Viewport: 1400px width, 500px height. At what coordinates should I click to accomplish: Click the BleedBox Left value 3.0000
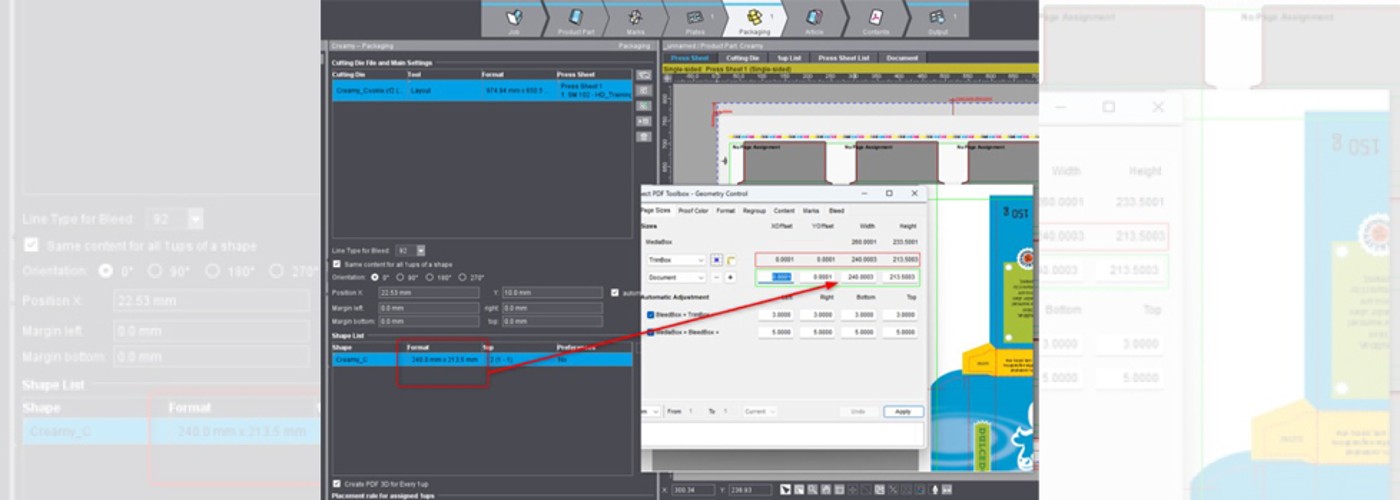(776, 315)
